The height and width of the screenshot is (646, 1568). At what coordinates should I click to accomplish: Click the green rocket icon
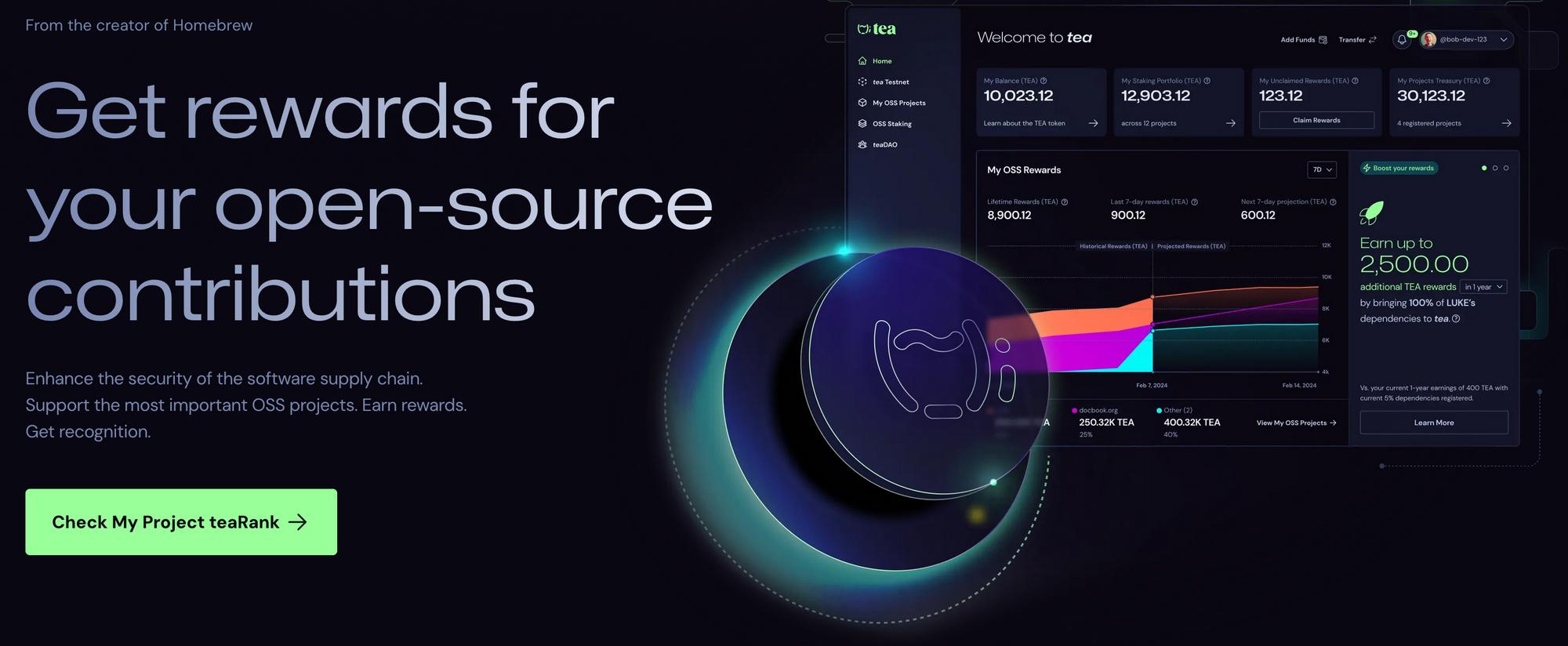[1371, 212]
